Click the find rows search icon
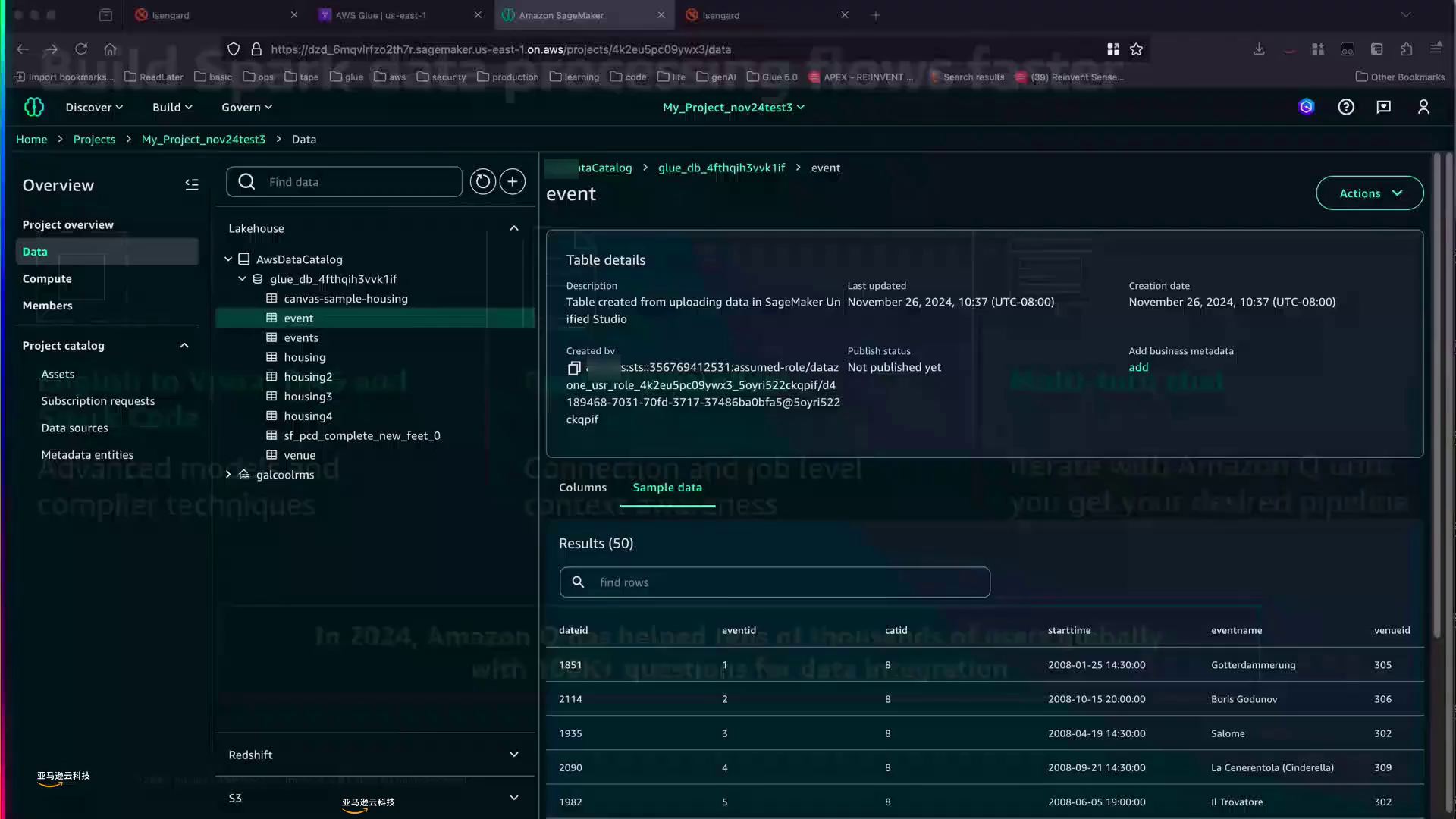This screenshot has width=1456, height=819. pyautogui.click(x=578, y=582)
